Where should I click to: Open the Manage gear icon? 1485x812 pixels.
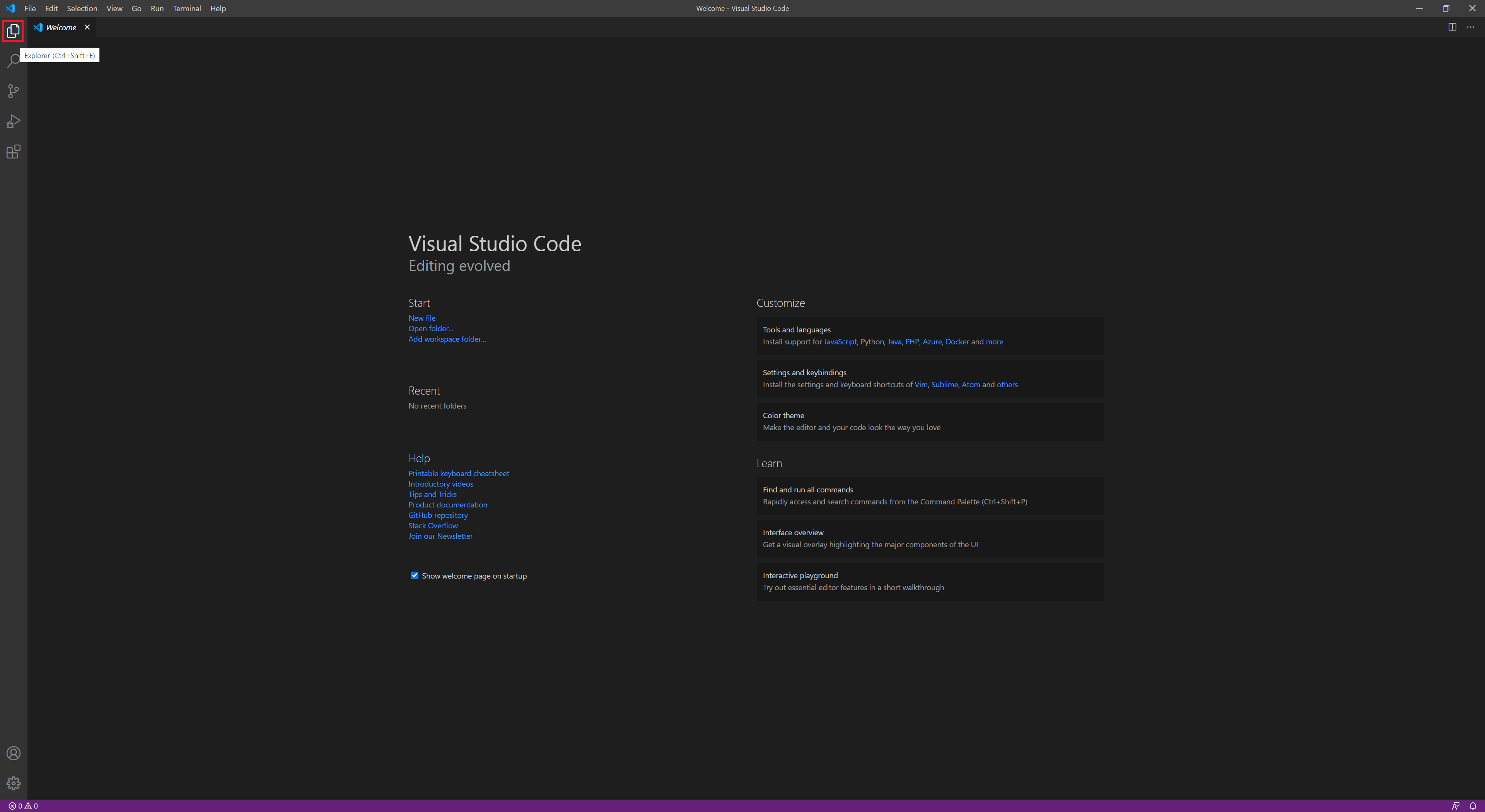[x=13, y=783]
